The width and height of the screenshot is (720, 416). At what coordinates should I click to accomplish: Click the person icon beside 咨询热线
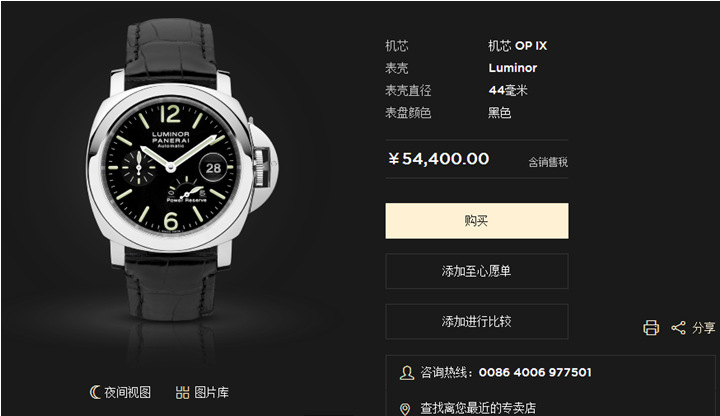406,372
